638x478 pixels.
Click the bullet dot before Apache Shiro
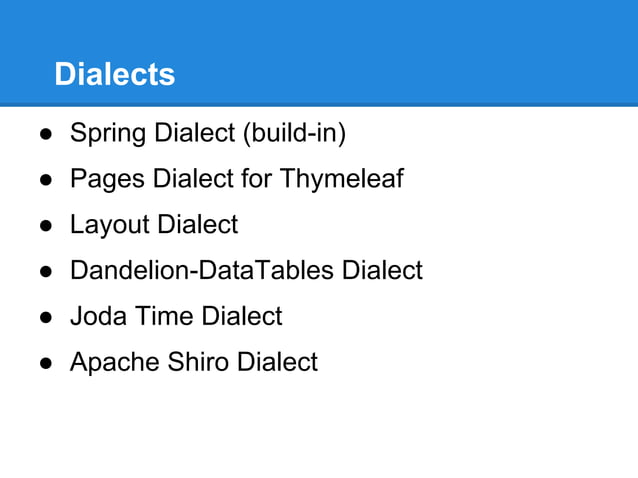pos(46,363)
